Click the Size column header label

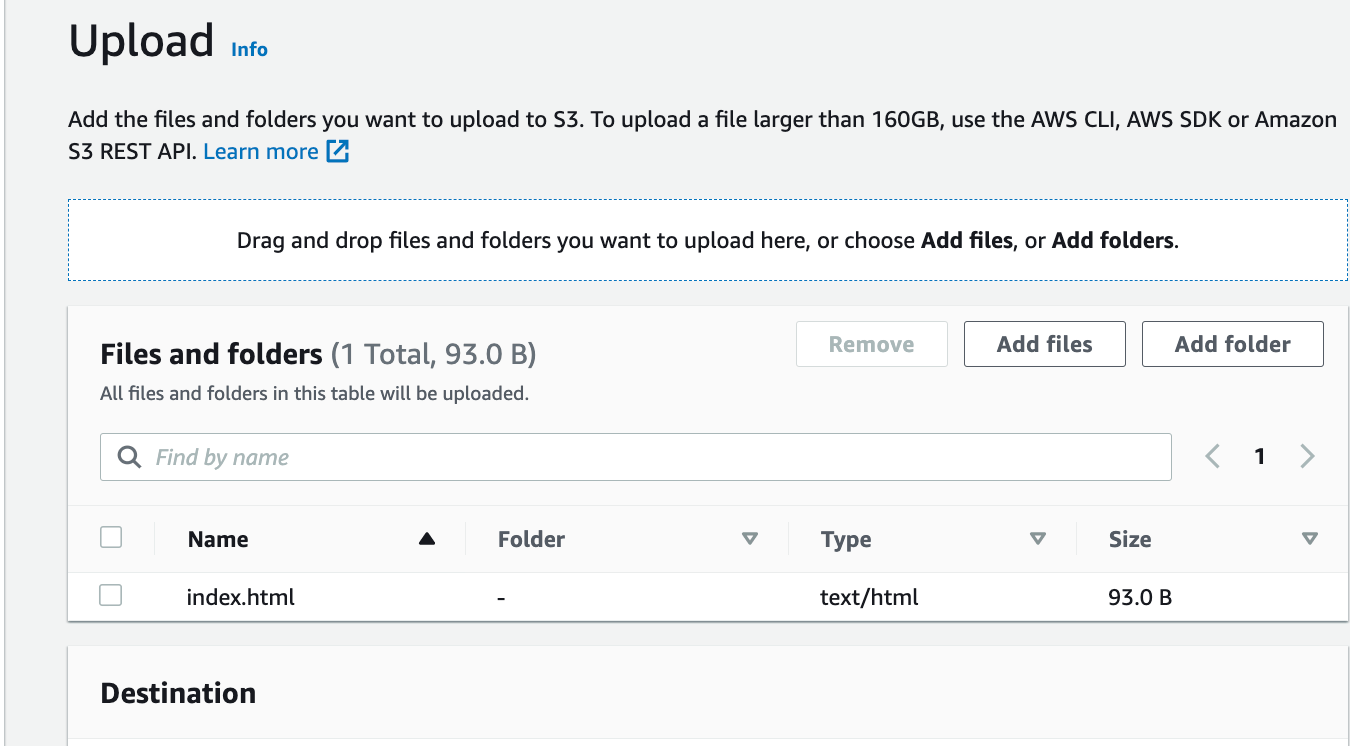click(1130, 539)
